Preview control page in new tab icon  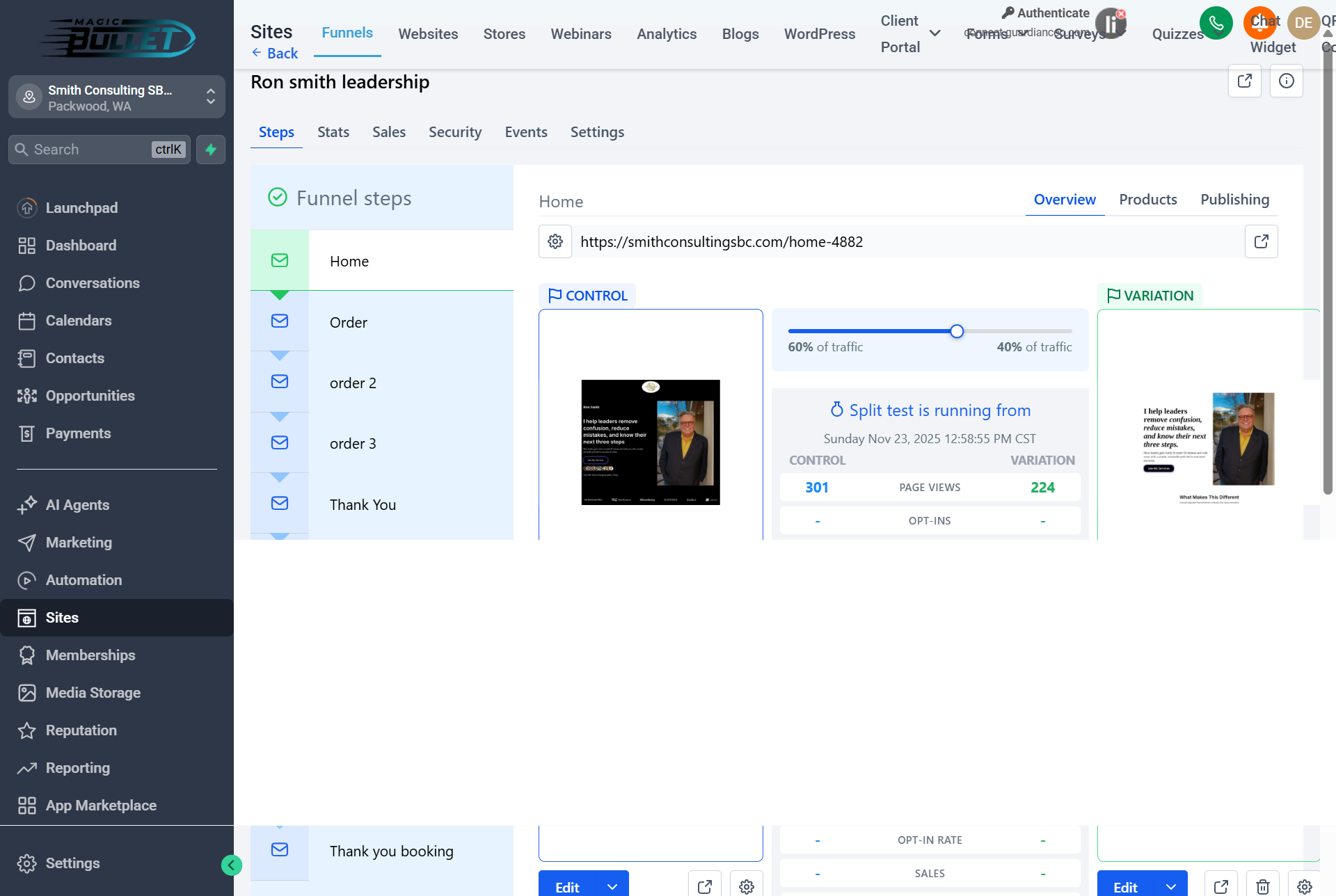pos(704,886)
